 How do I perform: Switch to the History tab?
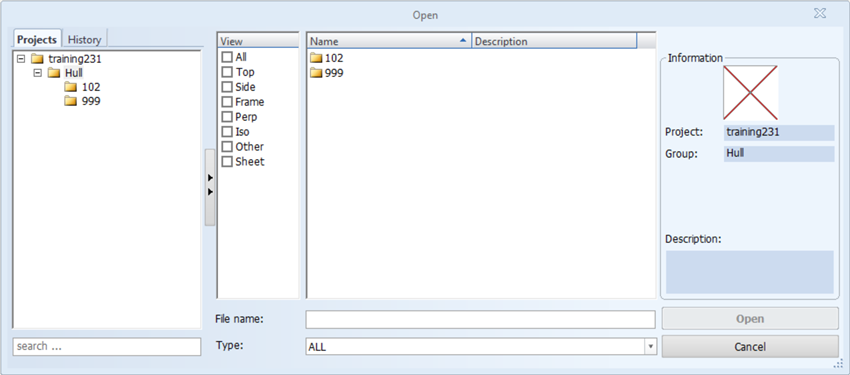[x=85, y=40]
